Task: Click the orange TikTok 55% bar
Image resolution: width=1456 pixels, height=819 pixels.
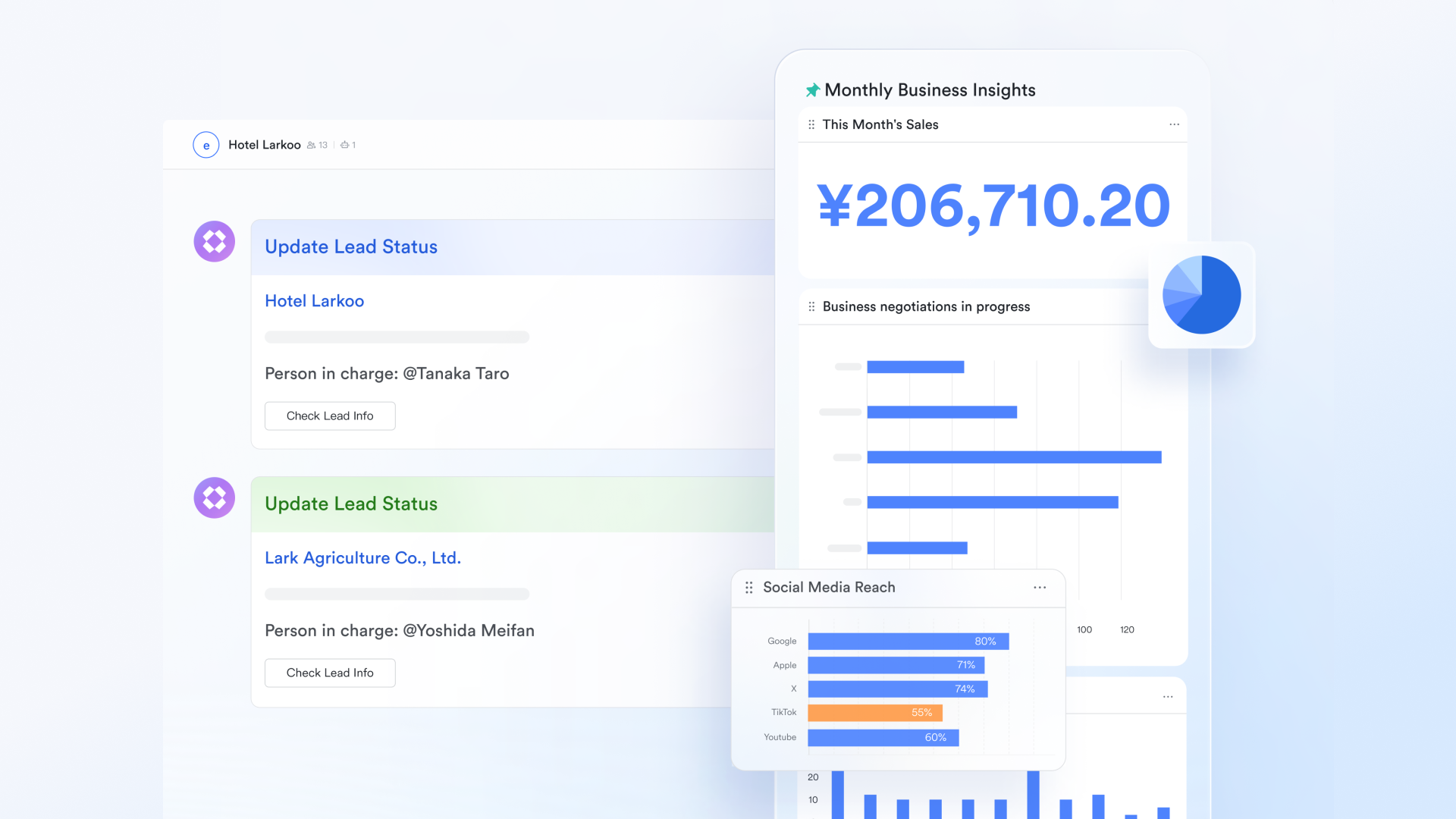Action: [x=875, y=713]
